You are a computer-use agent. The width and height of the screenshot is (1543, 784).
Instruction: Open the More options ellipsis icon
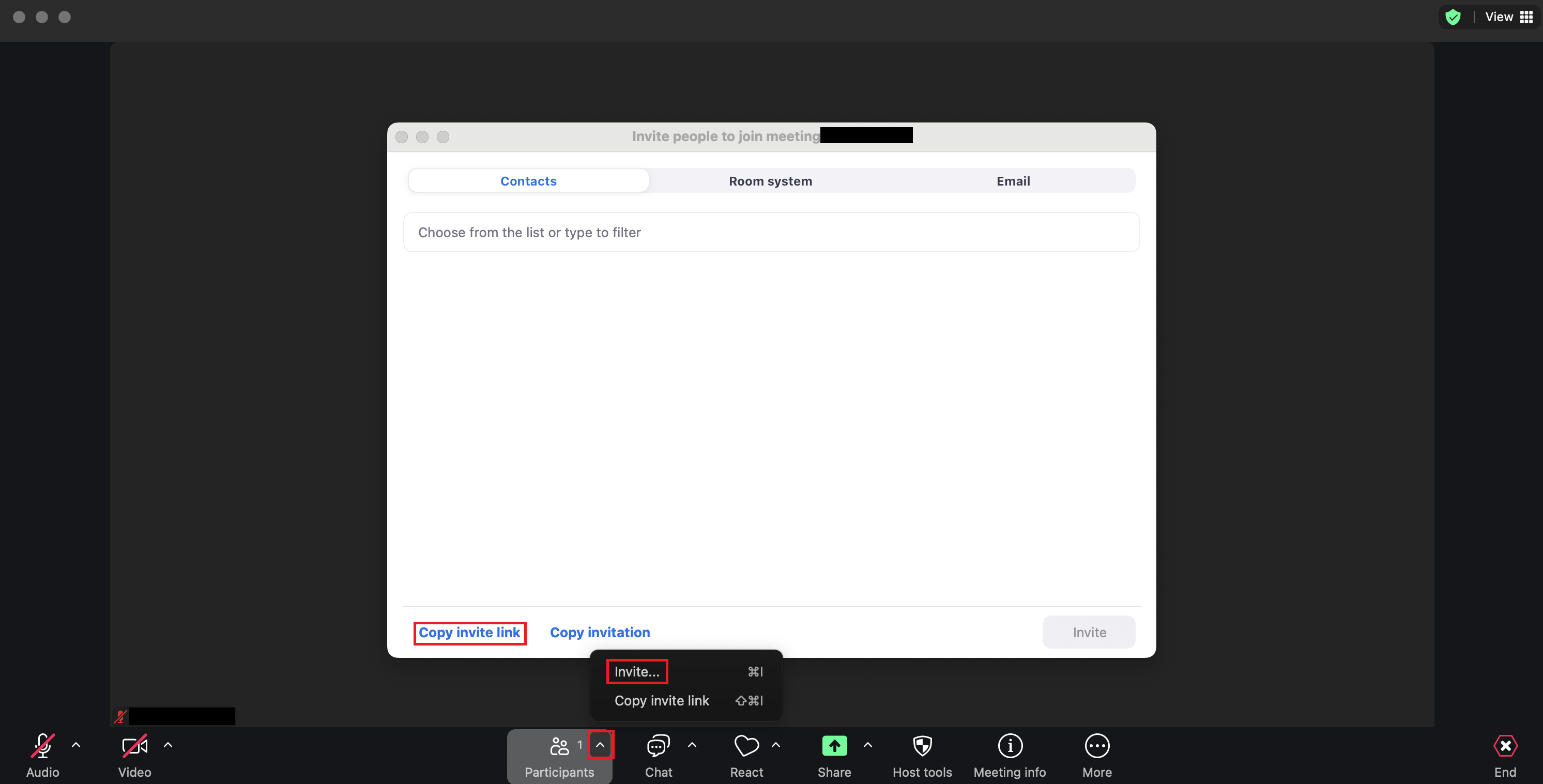coord(1097,746)
